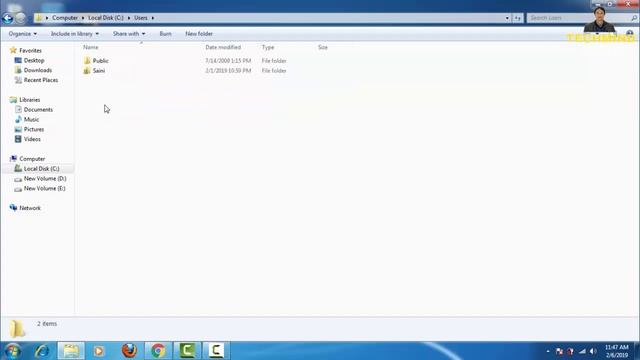
Task: Open Recent Places in Favorites
Action: point(41,80)
